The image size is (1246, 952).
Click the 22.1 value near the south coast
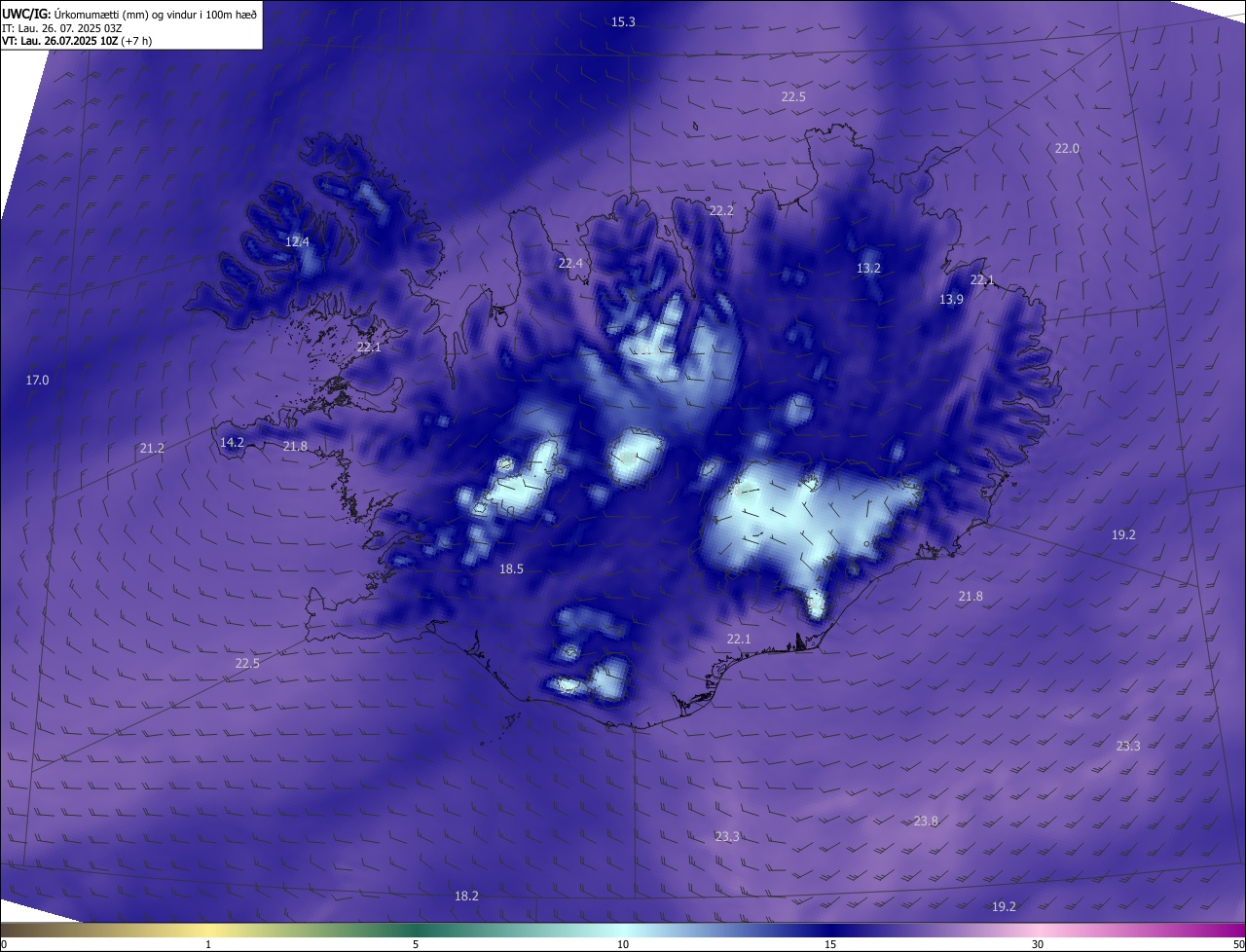[739, 639]
